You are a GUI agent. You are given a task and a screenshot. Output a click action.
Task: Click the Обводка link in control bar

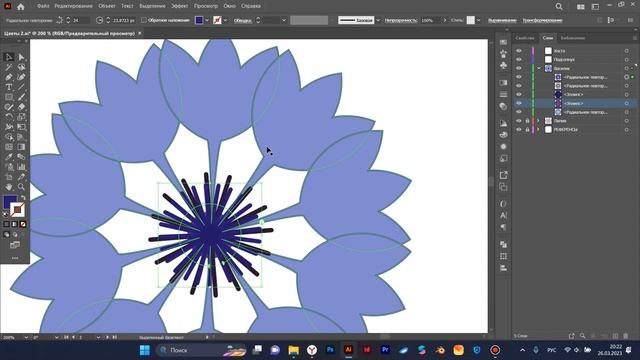[x=242, y=20]
